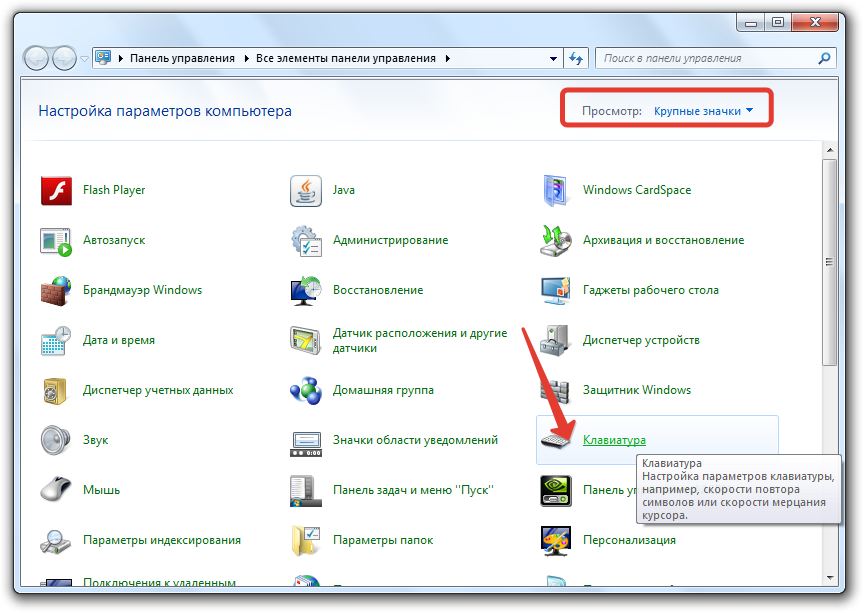Open the Дата и время calendar icon
Screen dimensions: 864x613
pos(56,341)
